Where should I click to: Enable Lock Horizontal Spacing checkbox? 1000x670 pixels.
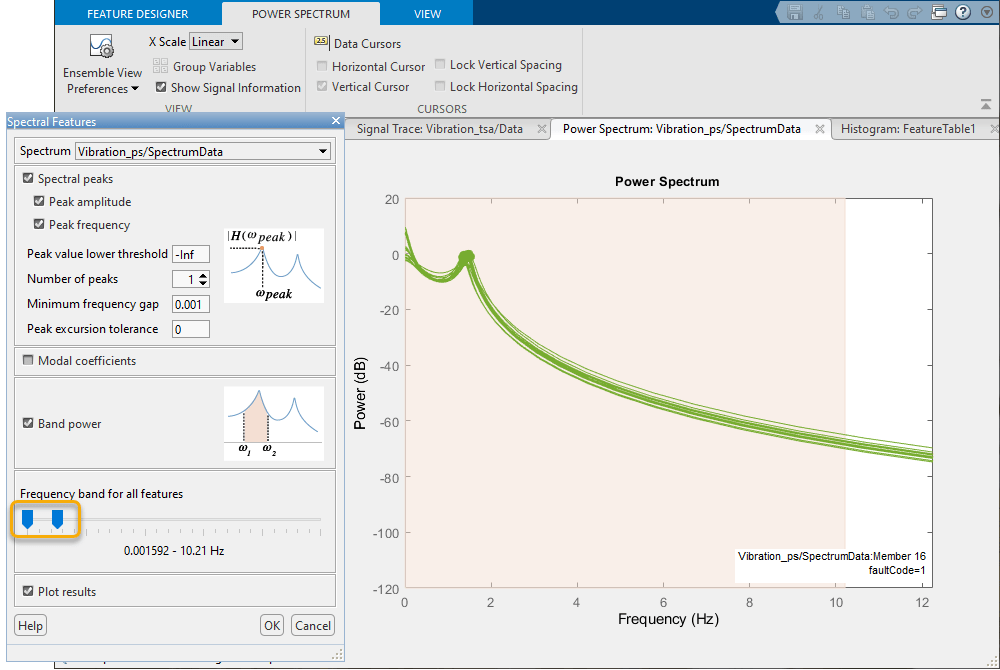pos(440,85)
